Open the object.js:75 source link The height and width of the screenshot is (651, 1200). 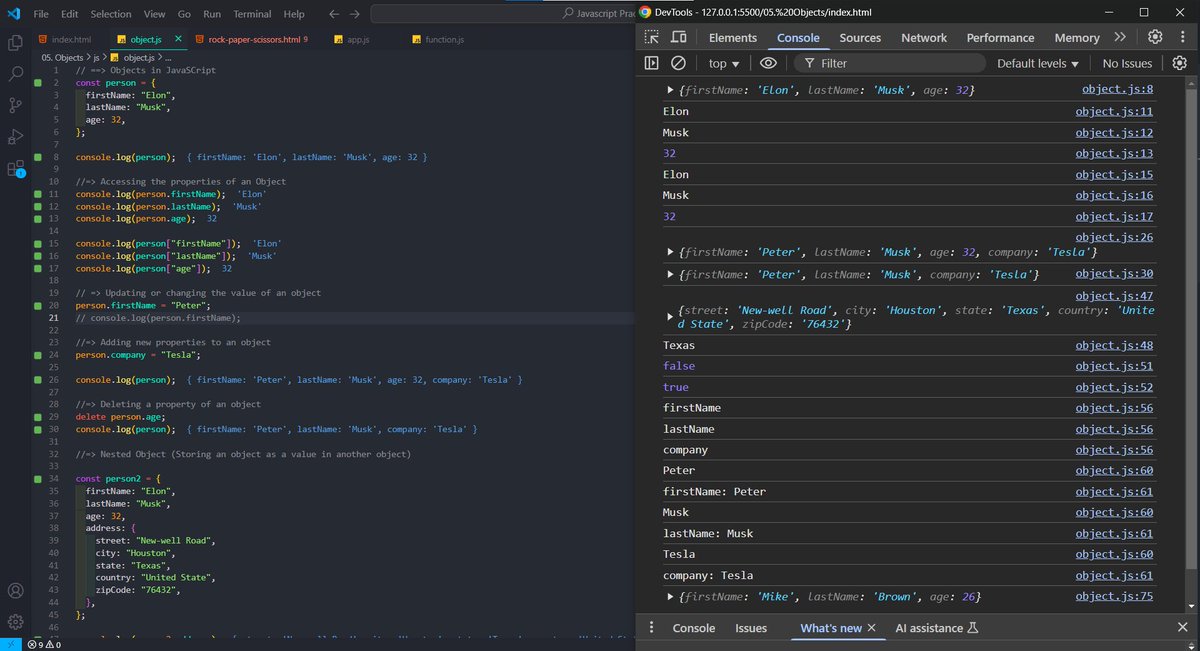(x=1114, y=596)
